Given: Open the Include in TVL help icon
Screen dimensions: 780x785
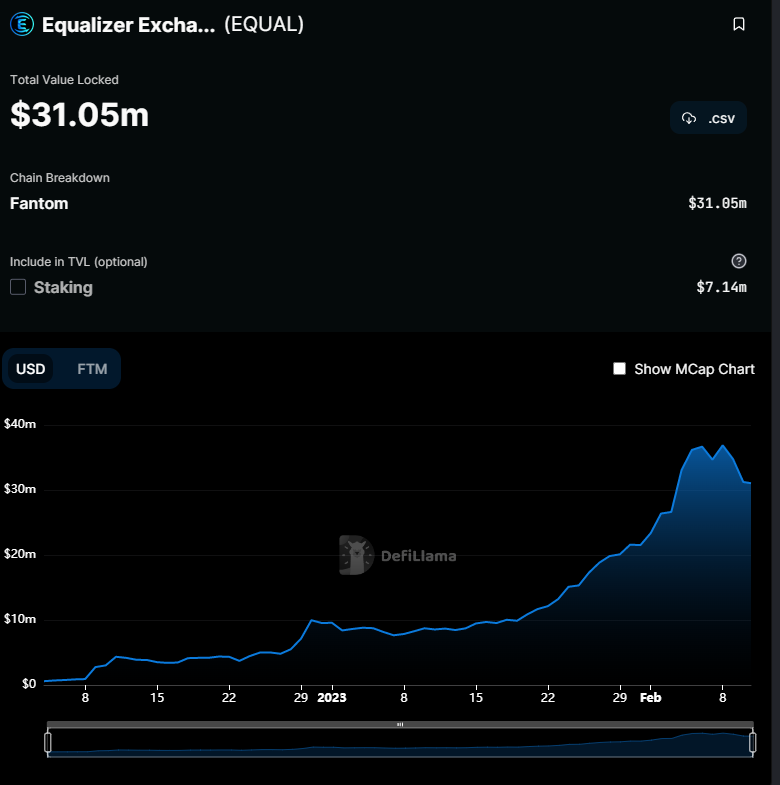Looking at the screenshot, I should pos(738,261).
